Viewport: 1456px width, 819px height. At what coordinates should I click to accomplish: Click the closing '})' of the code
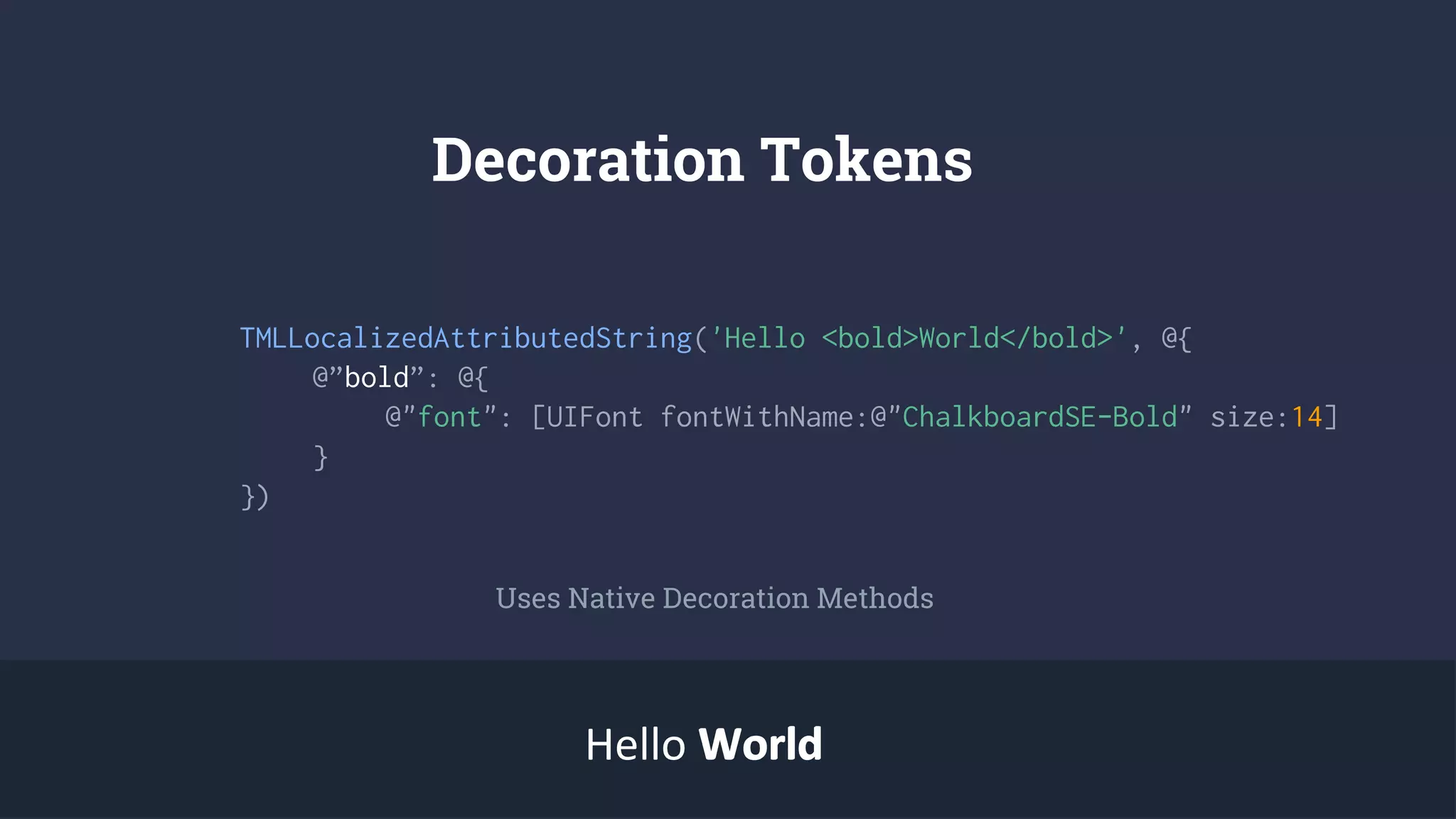point(255,497)
